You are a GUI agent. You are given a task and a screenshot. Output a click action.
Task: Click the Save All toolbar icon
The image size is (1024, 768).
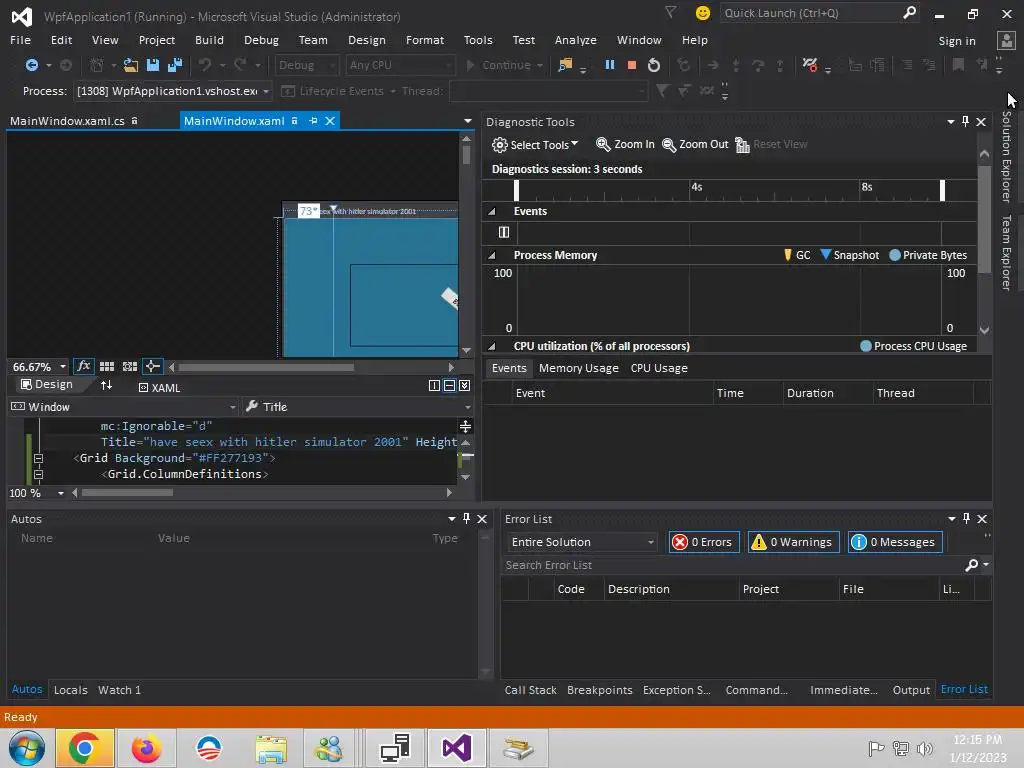point(175,65)
